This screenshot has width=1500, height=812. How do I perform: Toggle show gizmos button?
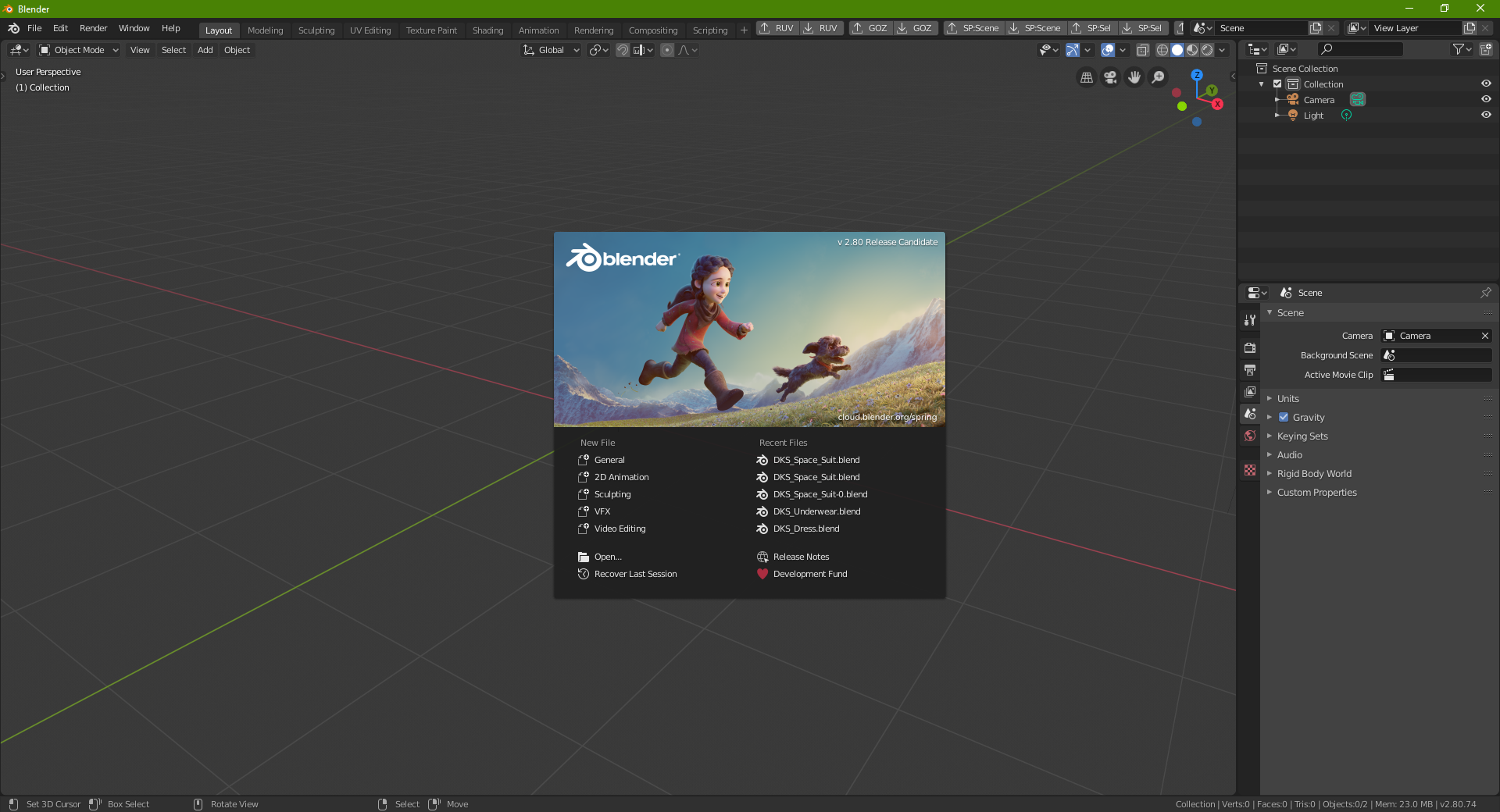[x=1073, y=50]
